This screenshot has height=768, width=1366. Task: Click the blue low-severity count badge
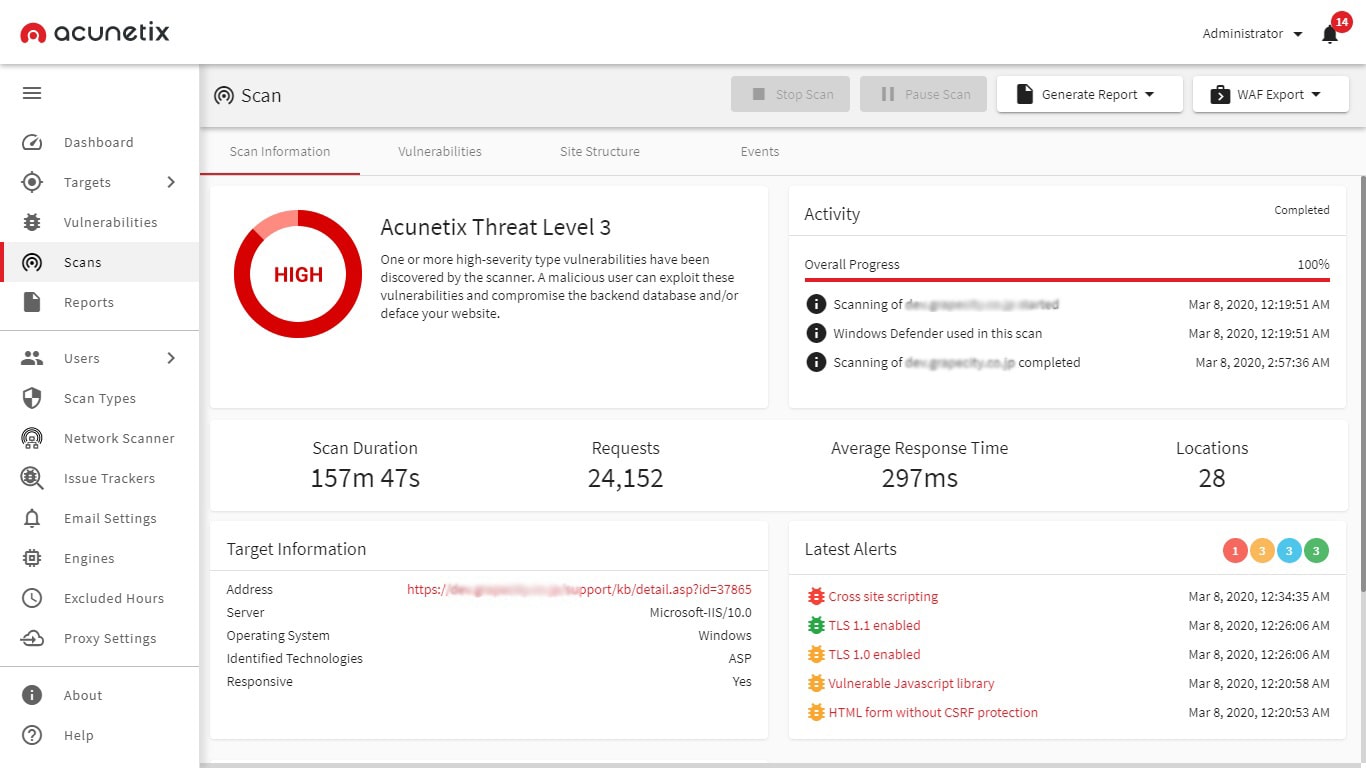[1289, 550]
